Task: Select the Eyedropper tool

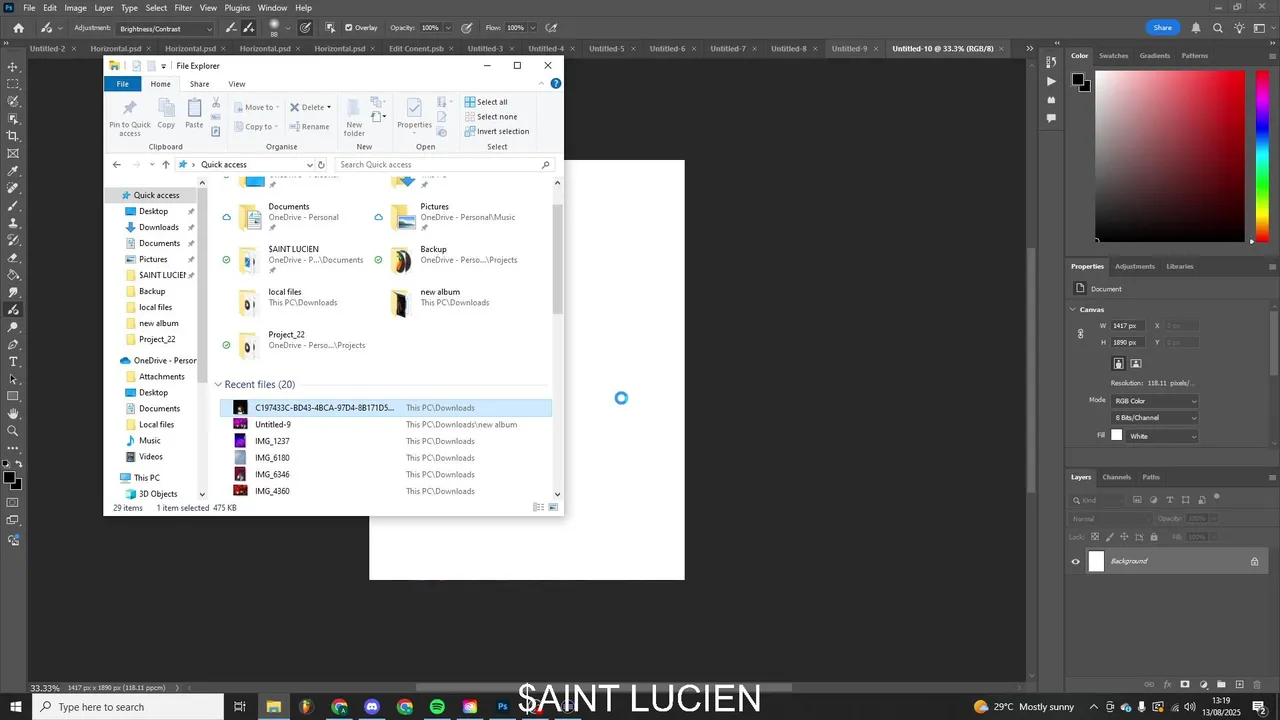Action: (x=13, y=171)
